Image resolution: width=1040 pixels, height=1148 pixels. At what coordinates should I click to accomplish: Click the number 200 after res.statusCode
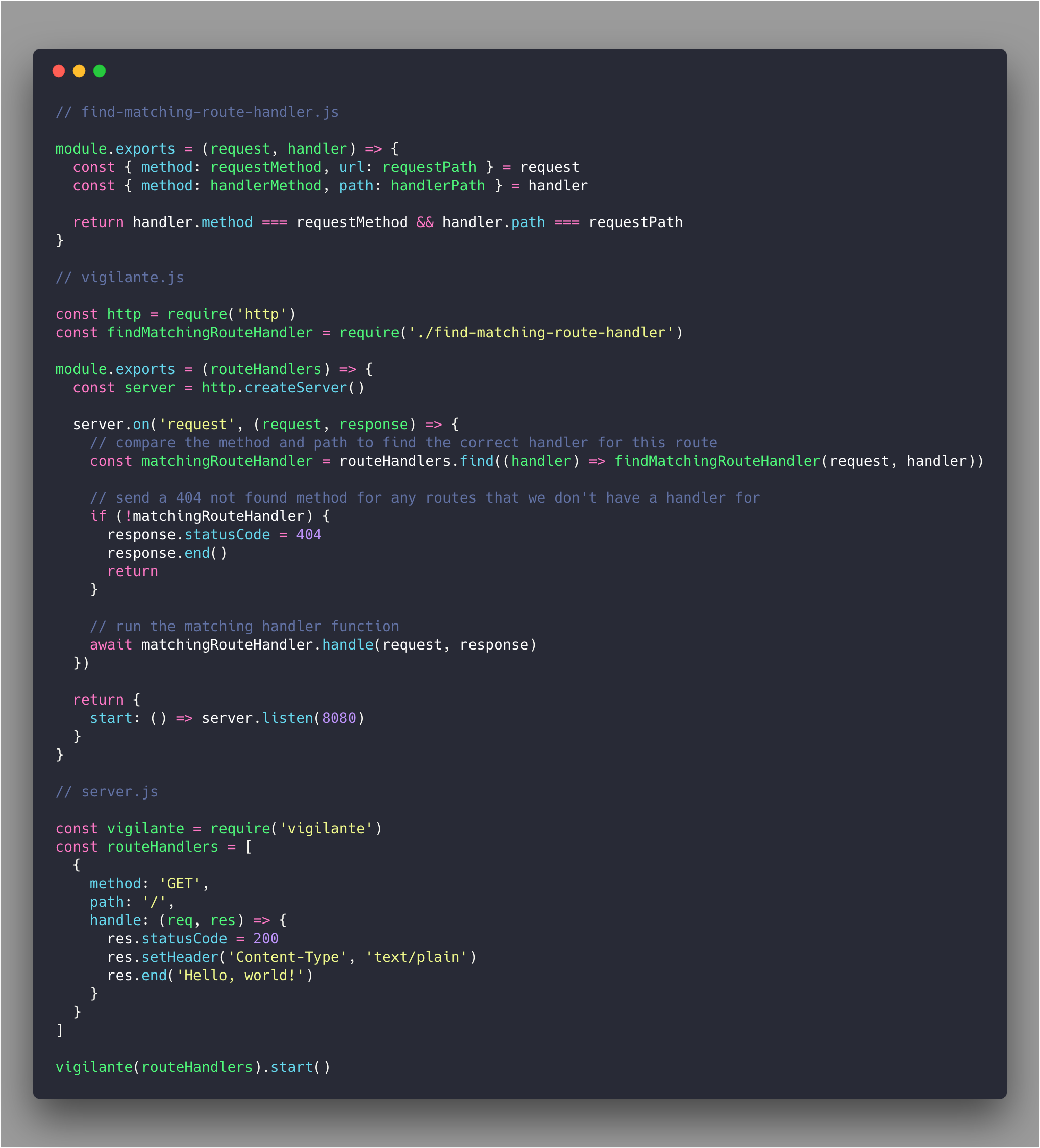(x=266, y=939)
